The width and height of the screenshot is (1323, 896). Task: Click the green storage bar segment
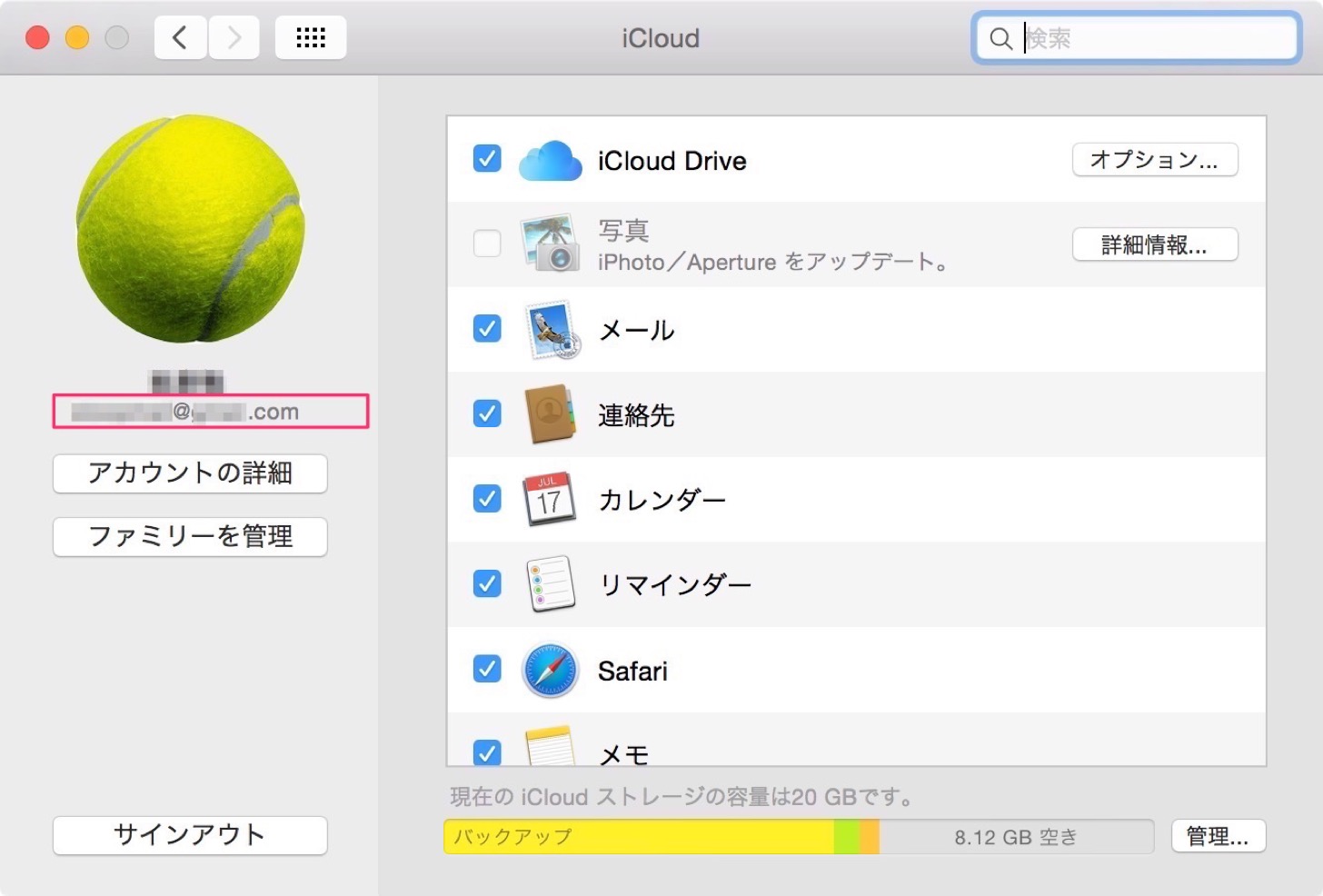pyautogui.click(x=847, y=837)
